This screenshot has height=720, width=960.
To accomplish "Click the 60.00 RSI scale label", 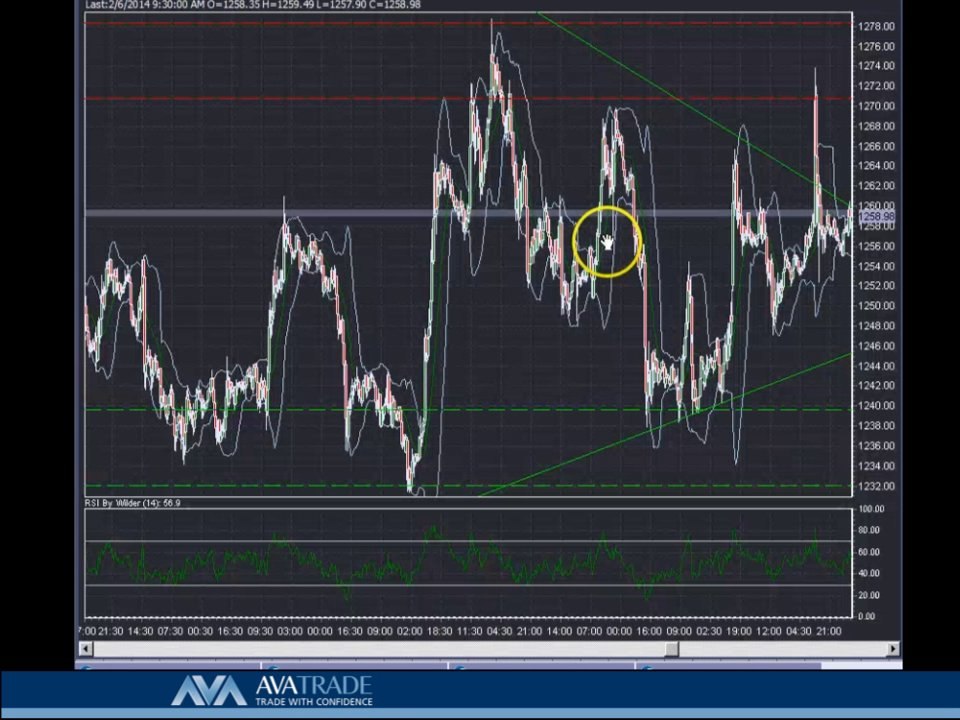I will pos(871,552).
